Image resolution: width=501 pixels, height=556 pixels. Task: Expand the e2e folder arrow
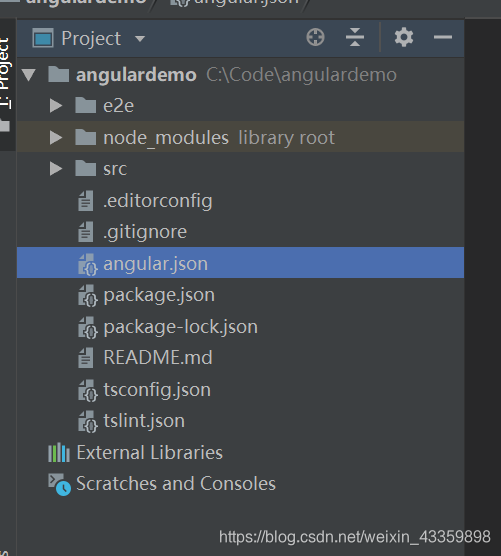[x=56, y=106]
